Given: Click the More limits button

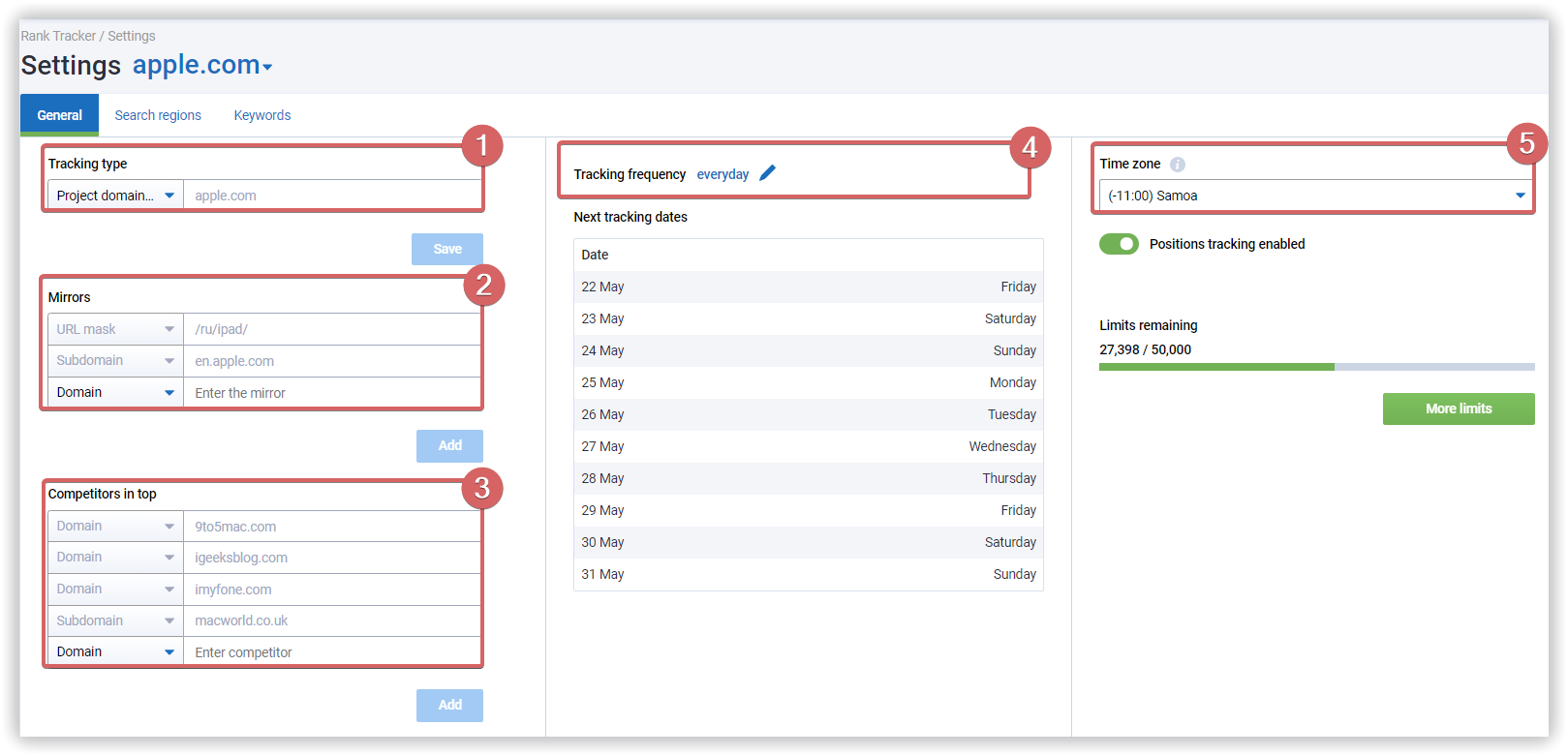Looking at the screenshot, I should point(1458,408).
